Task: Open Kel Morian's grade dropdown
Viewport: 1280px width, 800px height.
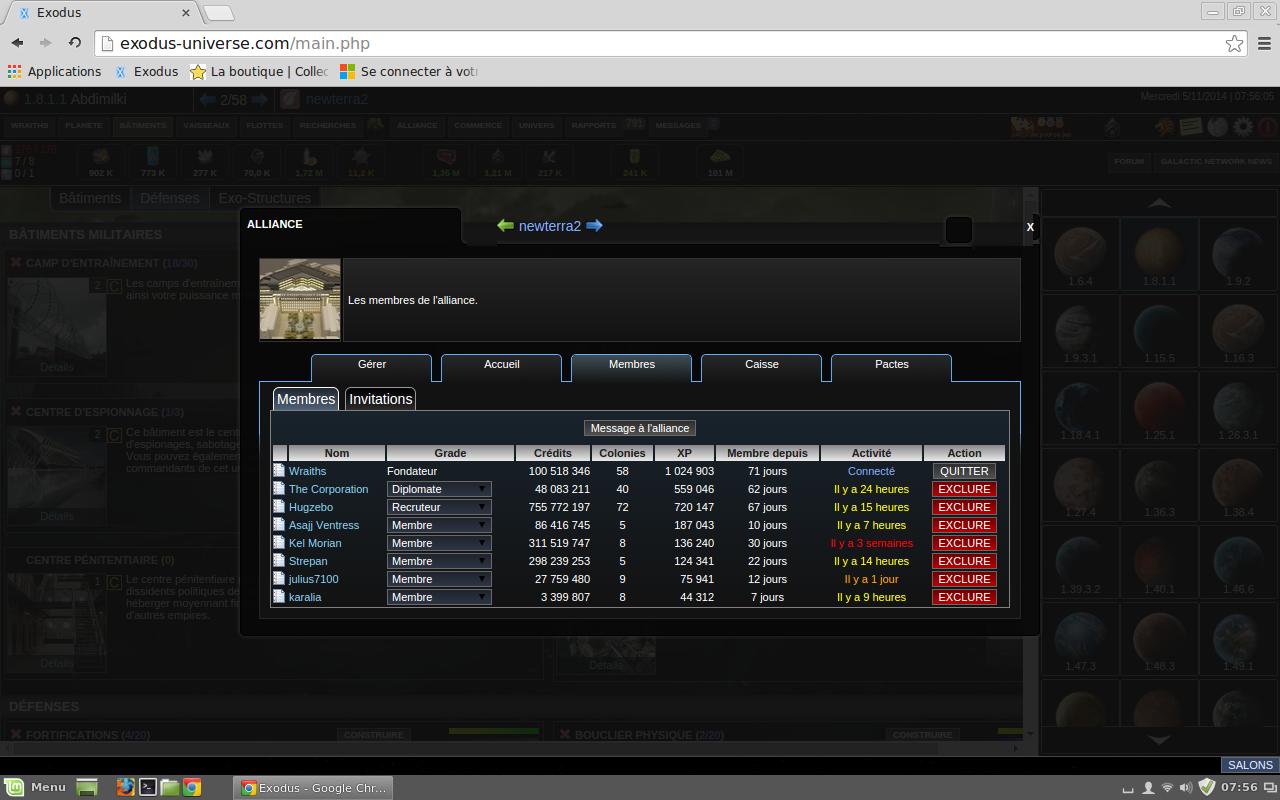Action: [440, 543]
